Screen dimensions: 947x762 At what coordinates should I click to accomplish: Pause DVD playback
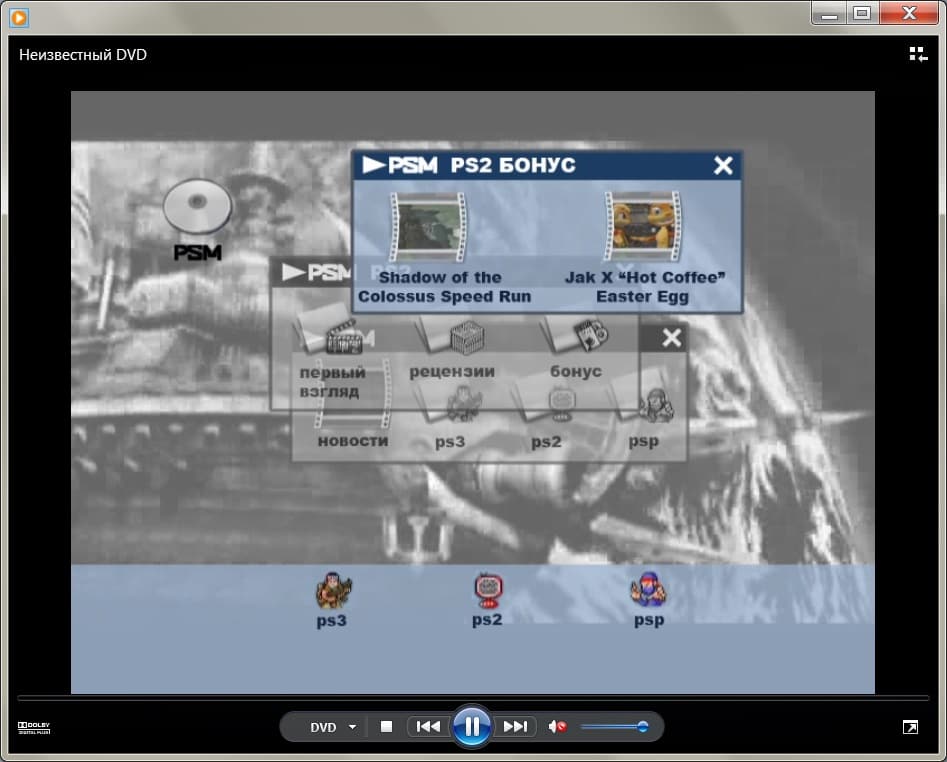471,726
